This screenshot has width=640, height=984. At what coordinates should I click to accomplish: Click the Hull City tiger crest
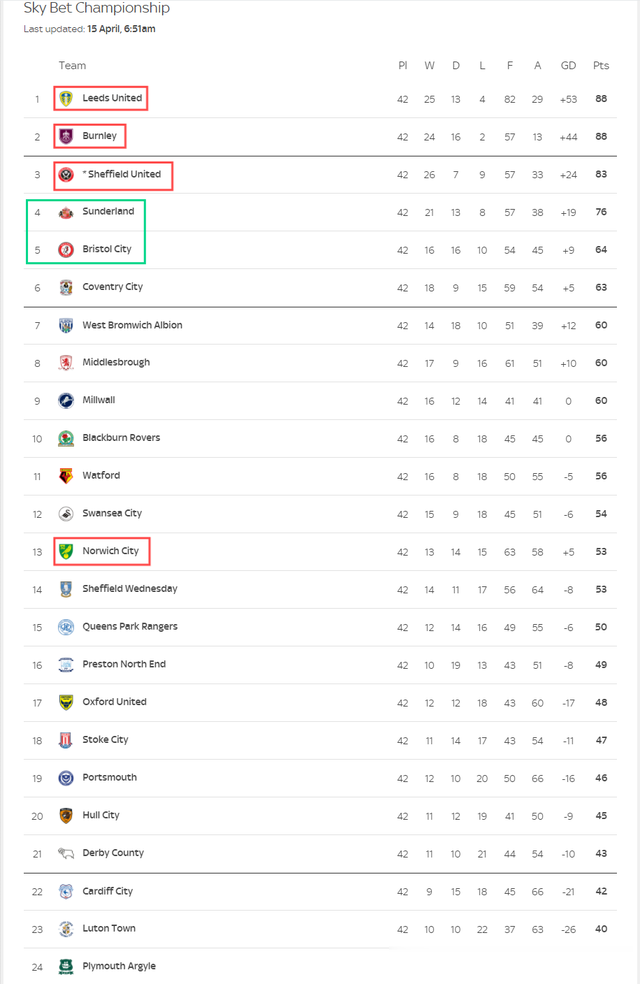tap(66, 815)
